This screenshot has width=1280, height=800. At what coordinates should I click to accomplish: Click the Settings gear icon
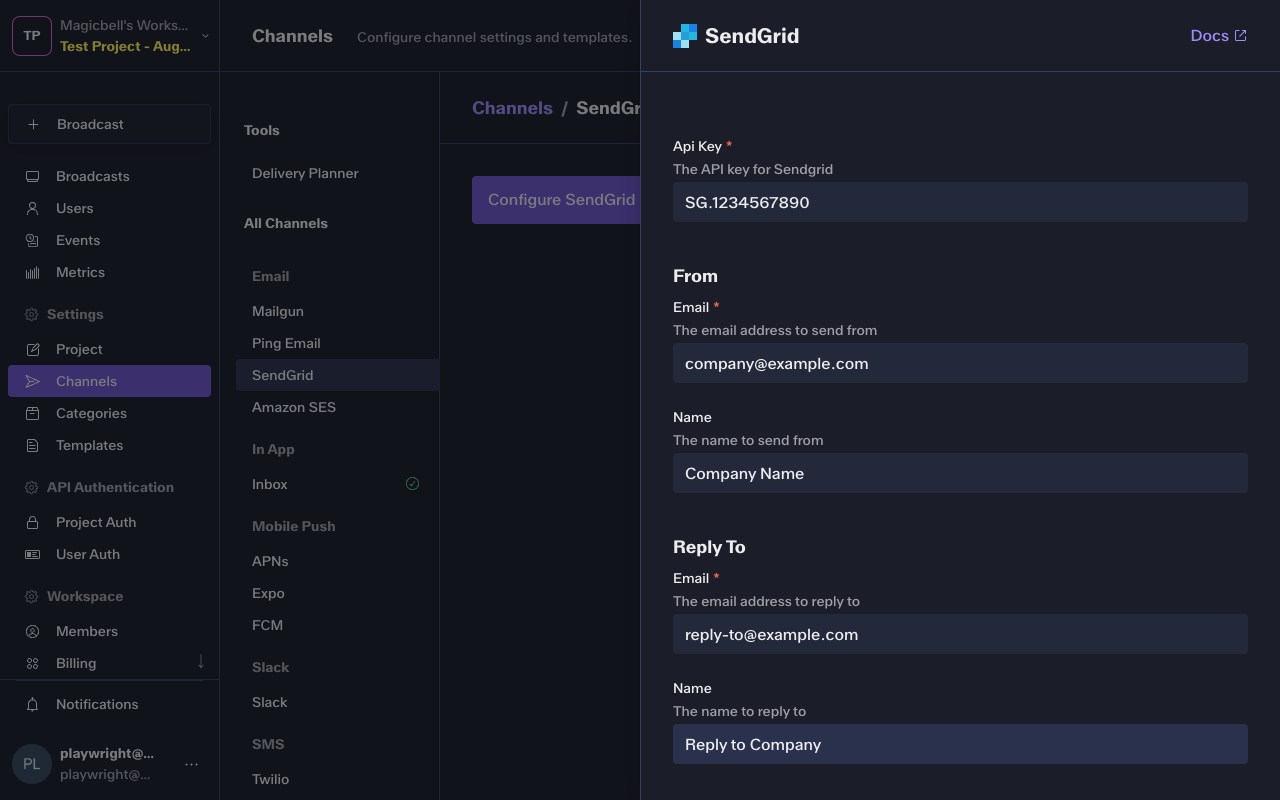click(31, 314)
